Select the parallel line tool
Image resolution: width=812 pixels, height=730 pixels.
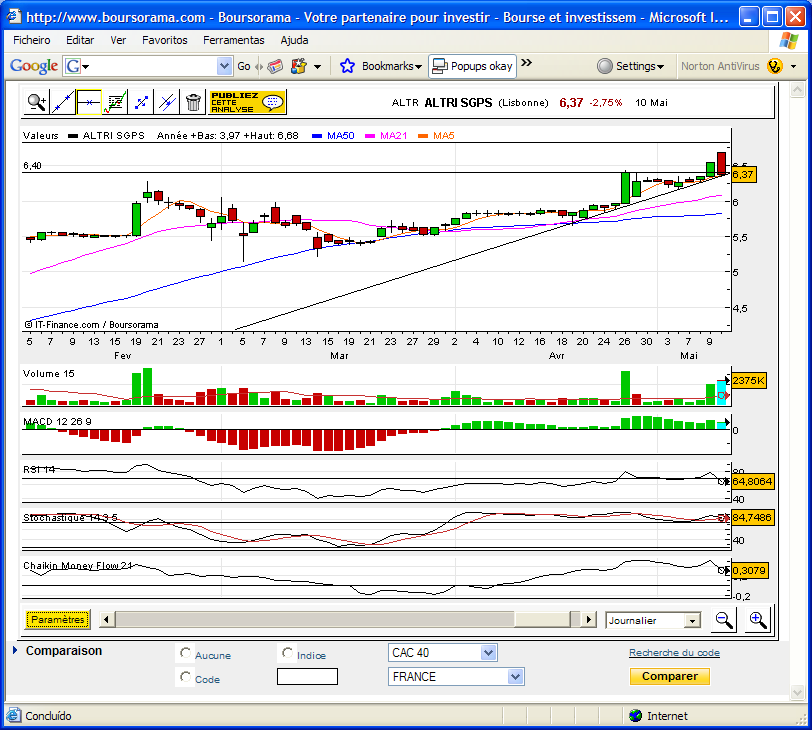click(167, 103)
